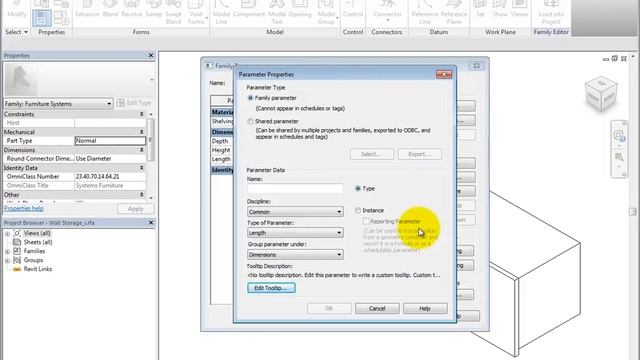
Task: Click the navigation bar zoom wheel icon
Action: [x=619, y=136]
